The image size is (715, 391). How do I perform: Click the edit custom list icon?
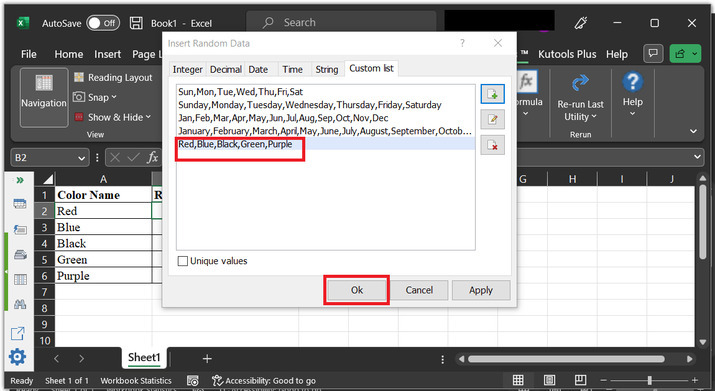pos(492,120)
